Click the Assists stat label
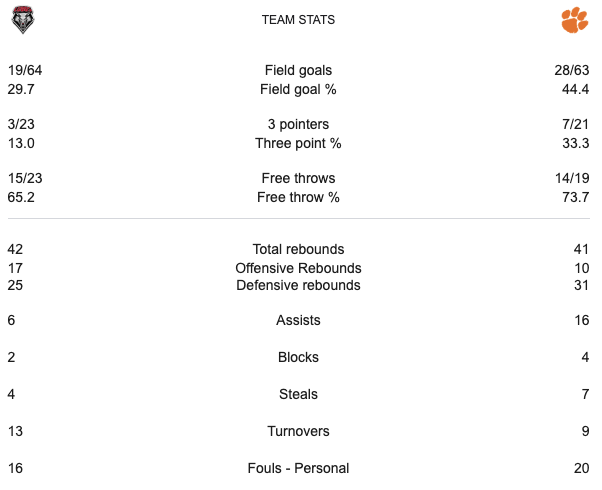Viewport: 602px width, 490px height. click(x=298, y=321)
